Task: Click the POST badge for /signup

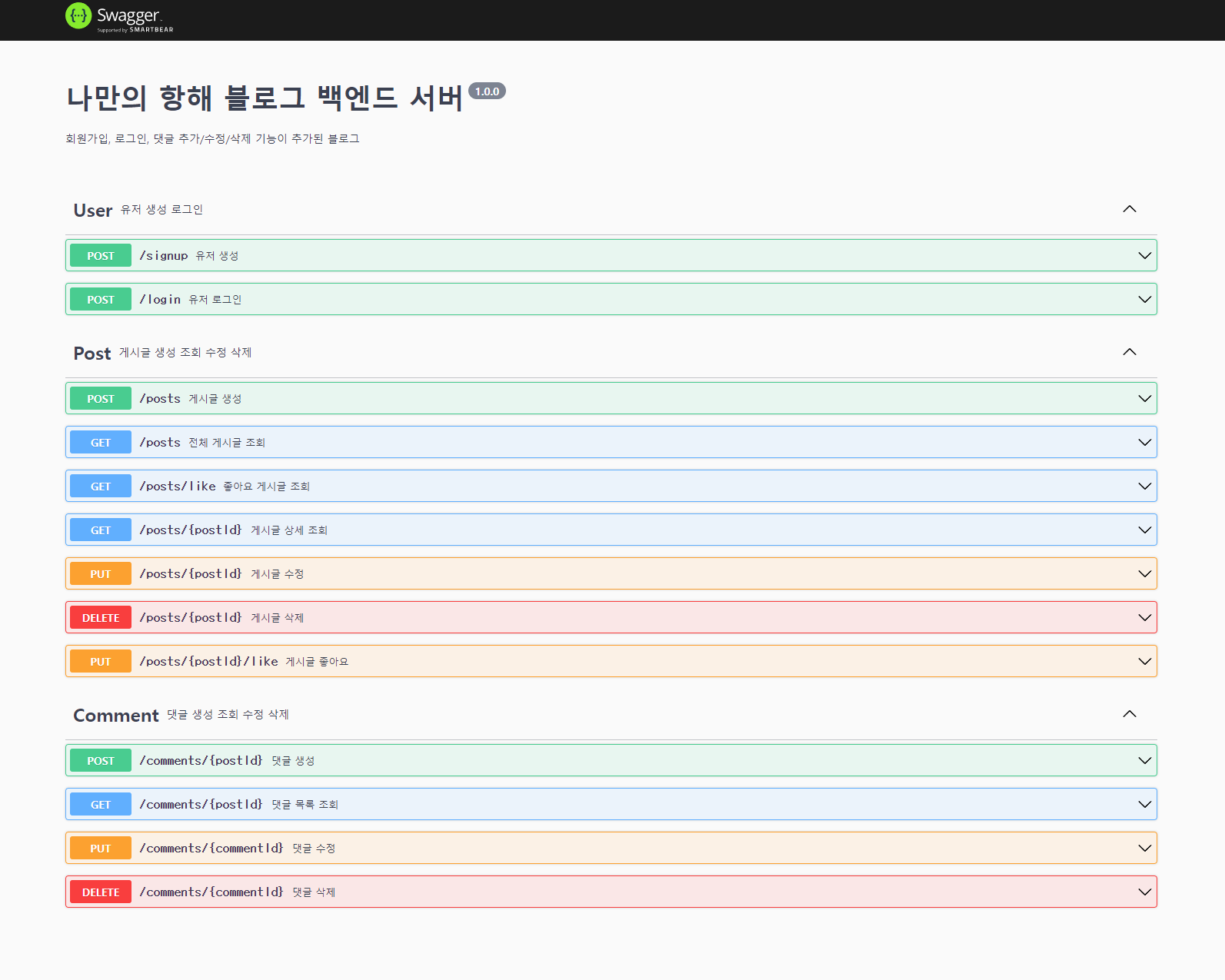Action: (101, 255)
